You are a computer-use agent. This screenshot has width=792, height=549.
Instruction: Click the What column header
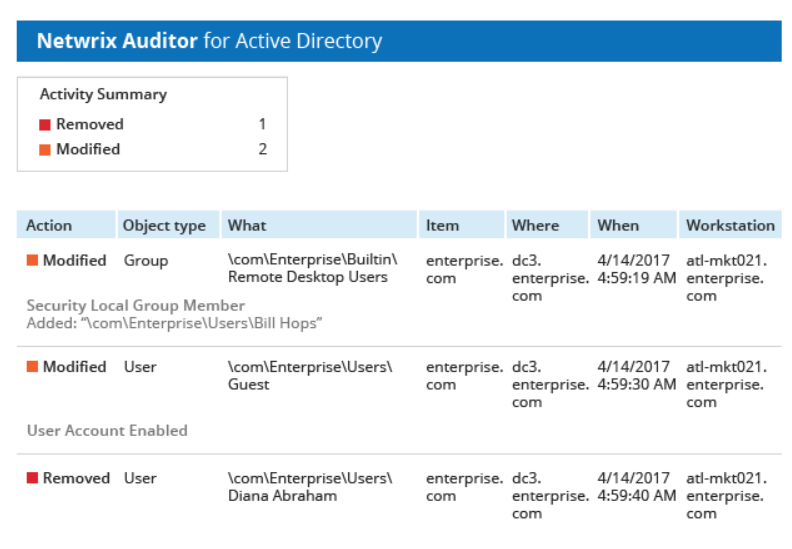point(319,225)
